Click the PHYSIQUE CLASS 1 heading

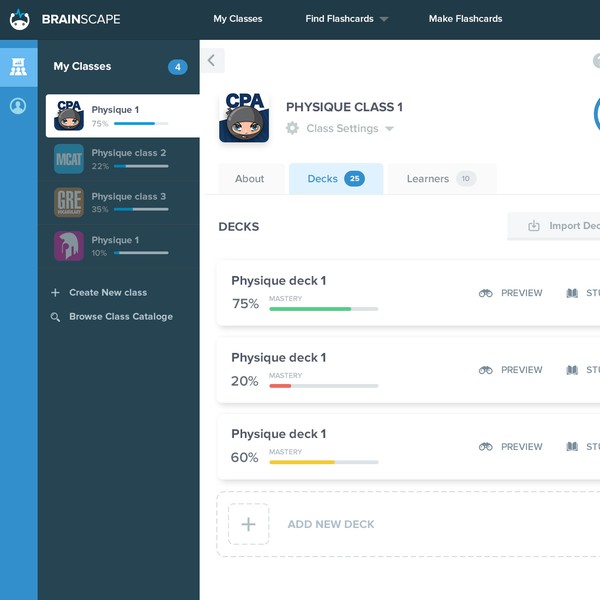(x=344, y=107)
